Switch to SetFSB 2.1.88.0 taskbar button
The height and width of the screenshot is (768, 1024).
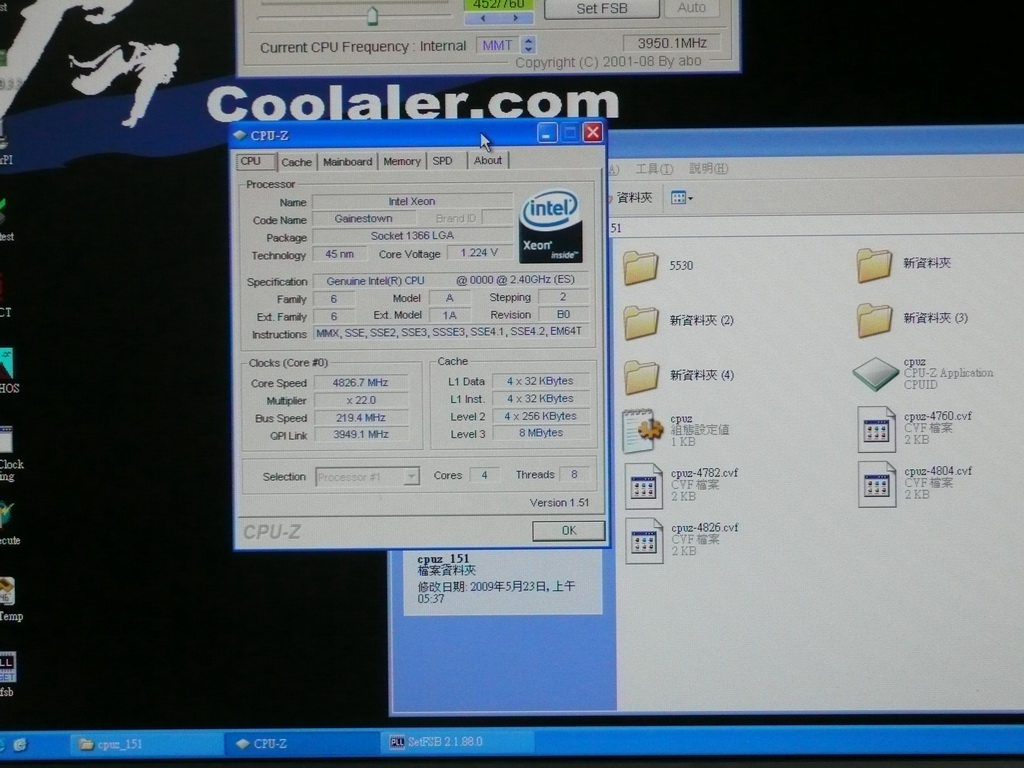[457, 742]
